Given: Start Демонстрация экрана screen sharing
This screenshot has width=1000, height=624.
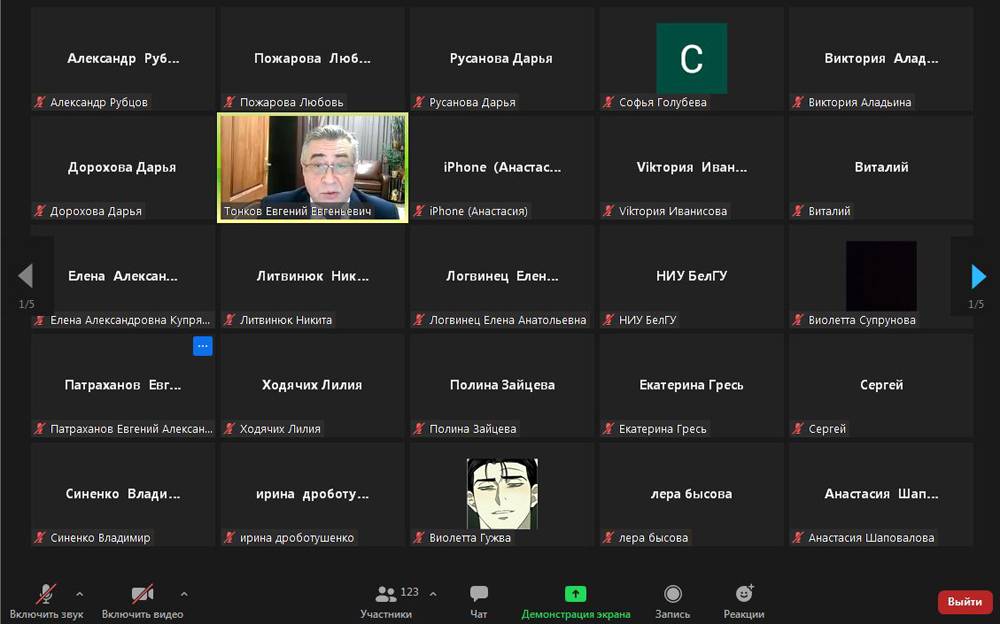Looking at the screenshot, I should pos(575,600).
